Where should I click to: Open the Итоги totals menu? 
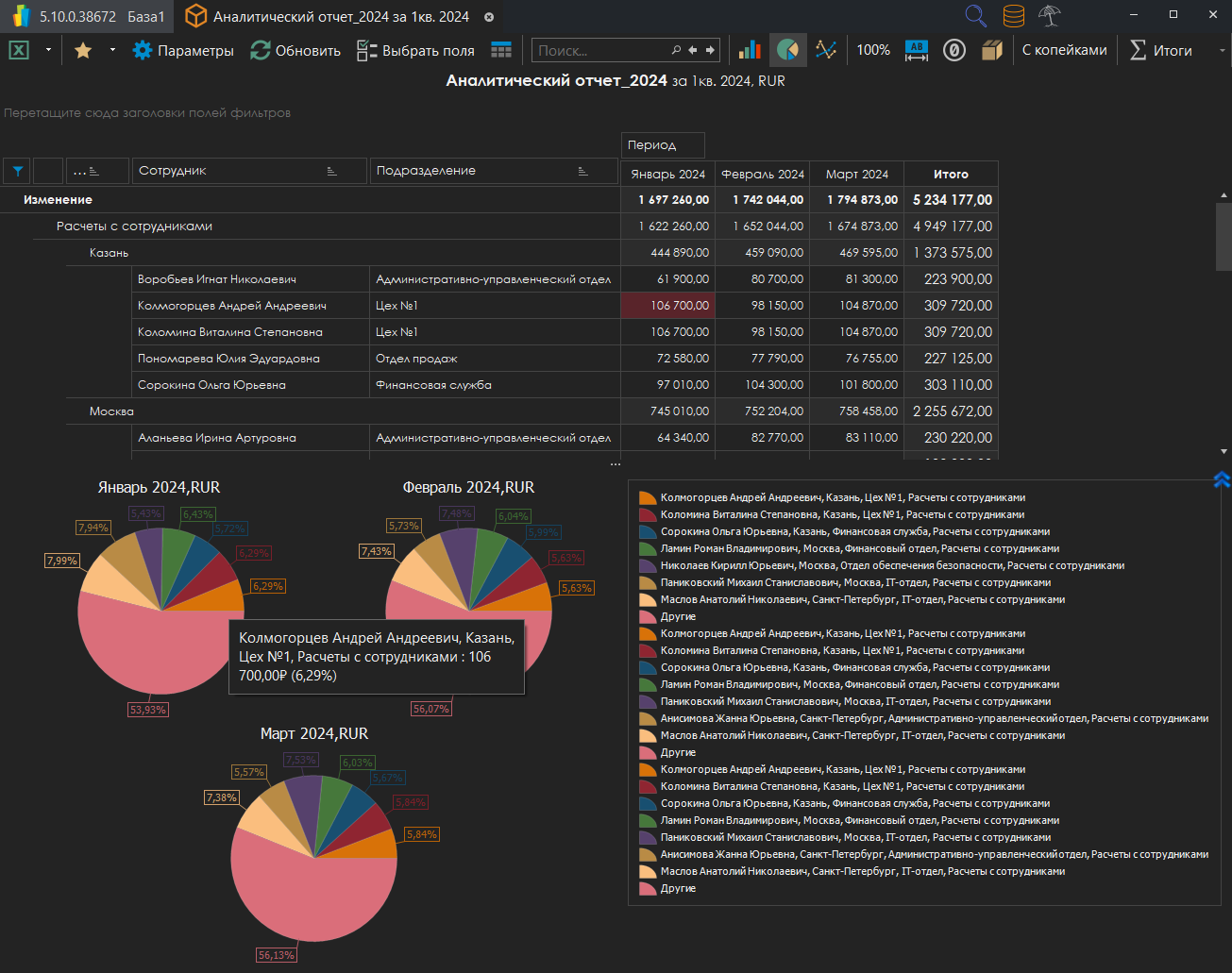click(x=1161, y=50)
